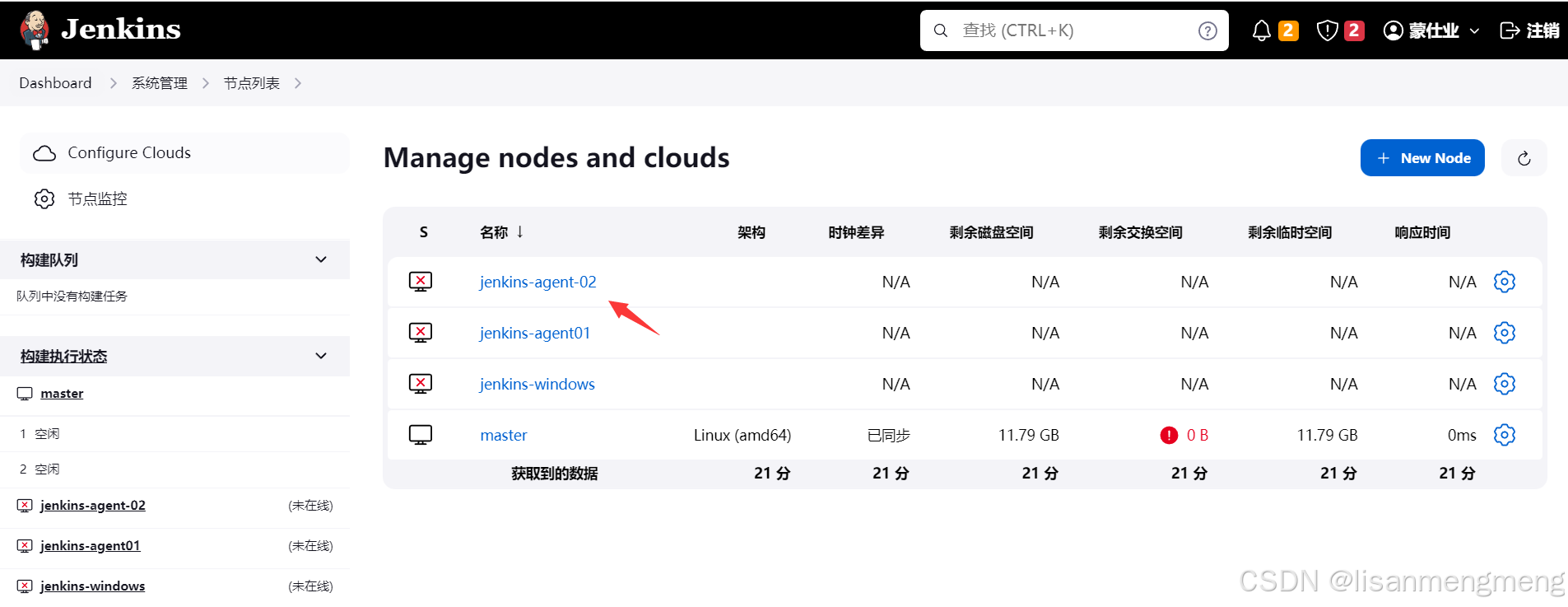The width and height of the screenshot is (1568, 607).
Task: Expand chevron after 系统管理 breadcrumb
Action: pos(206,83)
